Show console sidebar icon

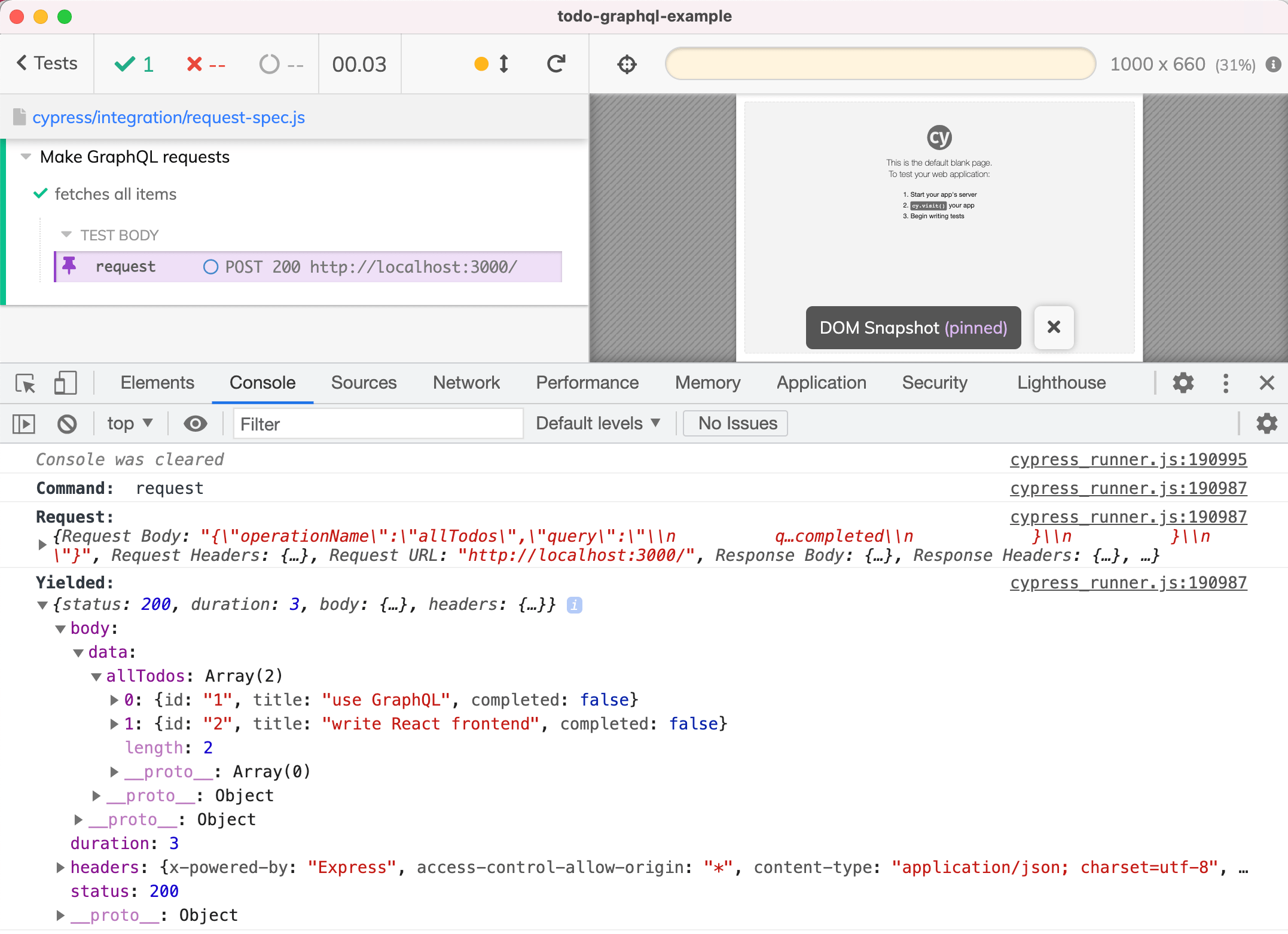coord(24,424)
